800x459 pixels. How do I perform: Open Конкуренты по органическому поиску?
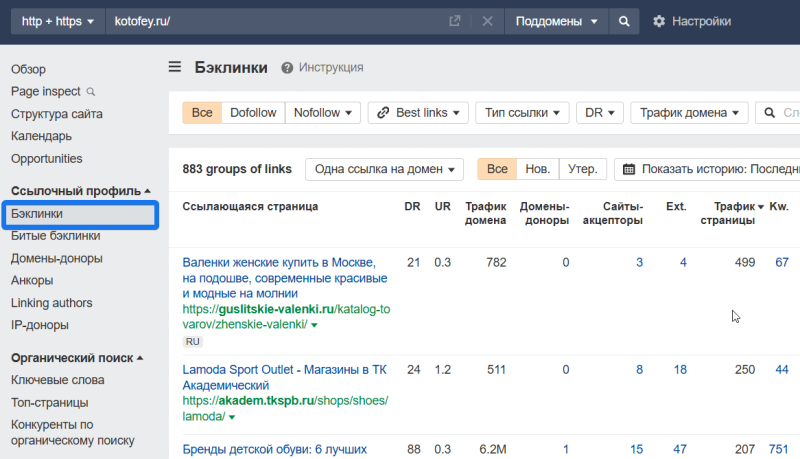point(72,432)
